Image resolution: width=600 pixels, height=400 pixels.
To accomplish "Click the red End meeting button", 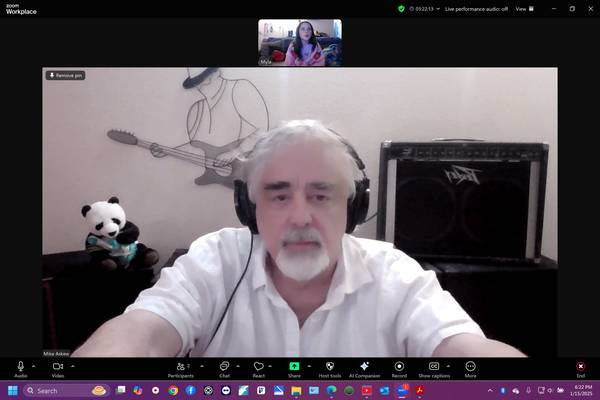I will 580,367.
